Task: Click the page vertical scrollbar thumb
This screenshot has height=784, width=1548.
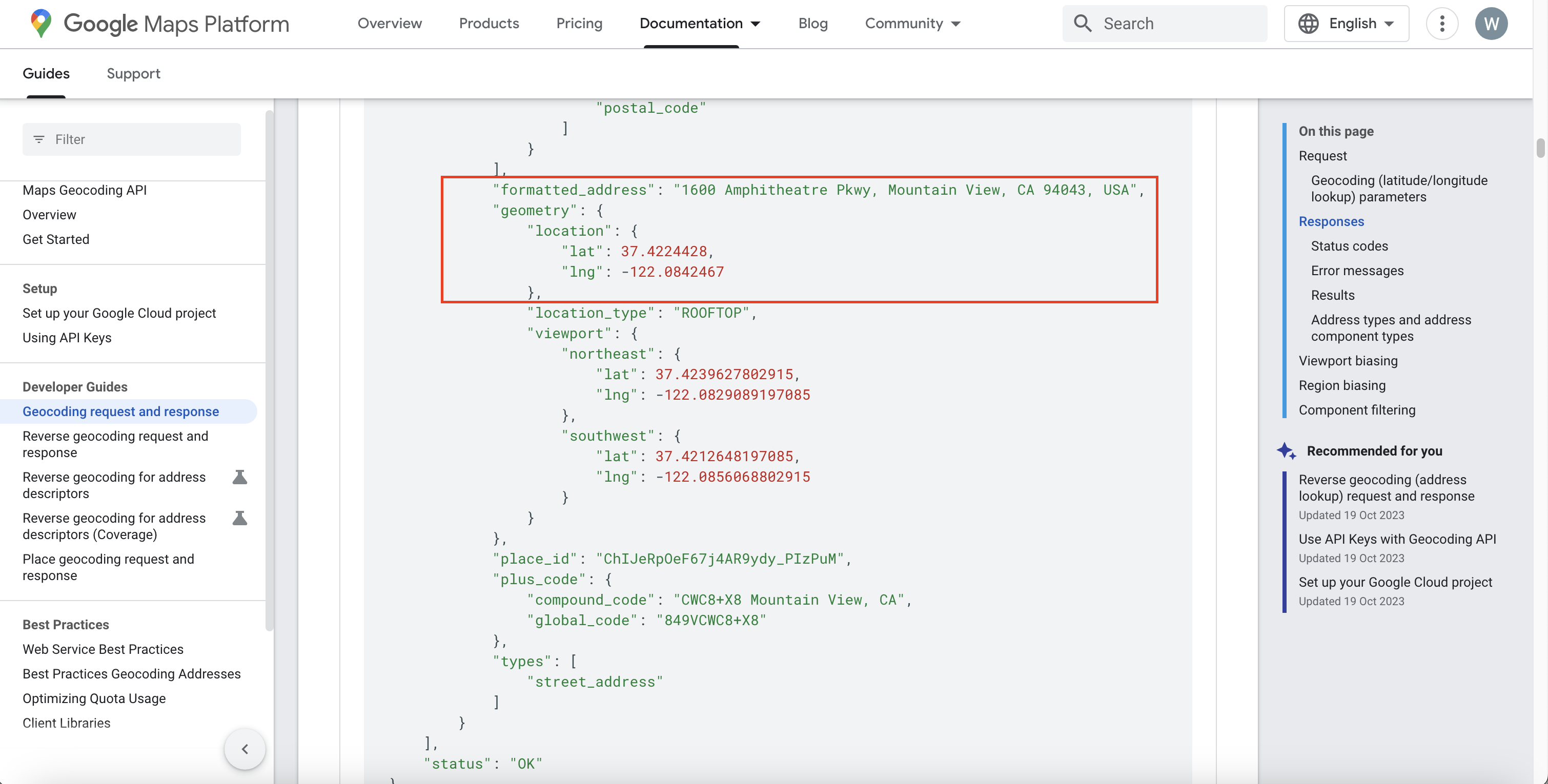Action: coord(1540,148)
